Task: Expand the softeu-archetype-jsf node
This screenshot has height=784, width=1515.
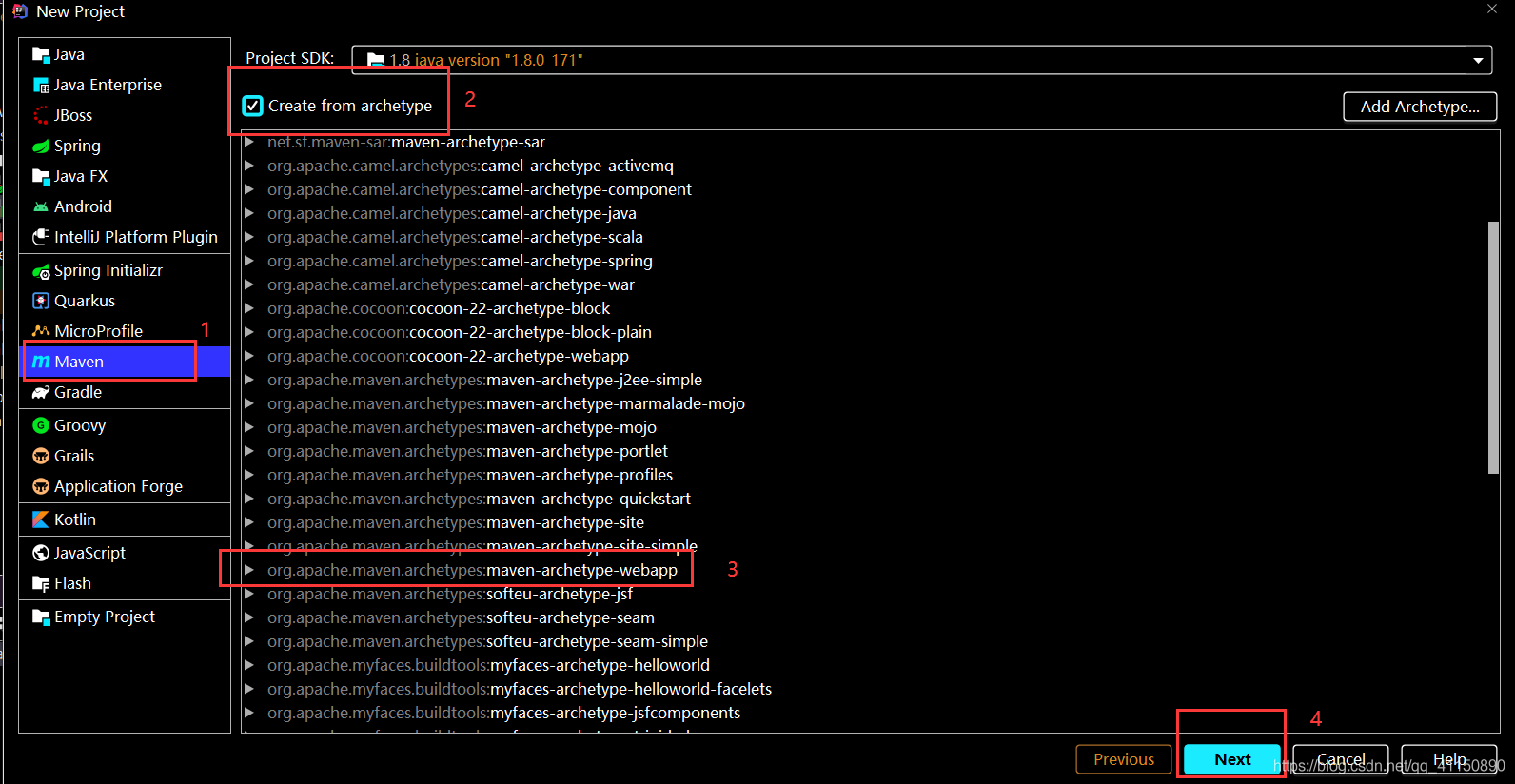Action: [x=249, y=594]
